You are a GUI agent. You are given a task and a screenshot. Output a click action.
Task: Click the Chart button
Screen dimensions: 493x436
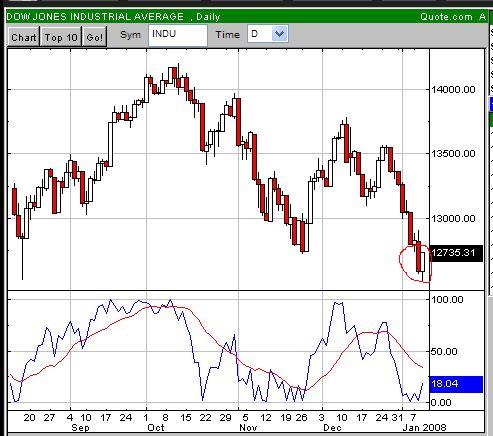(x=24, y=37)
